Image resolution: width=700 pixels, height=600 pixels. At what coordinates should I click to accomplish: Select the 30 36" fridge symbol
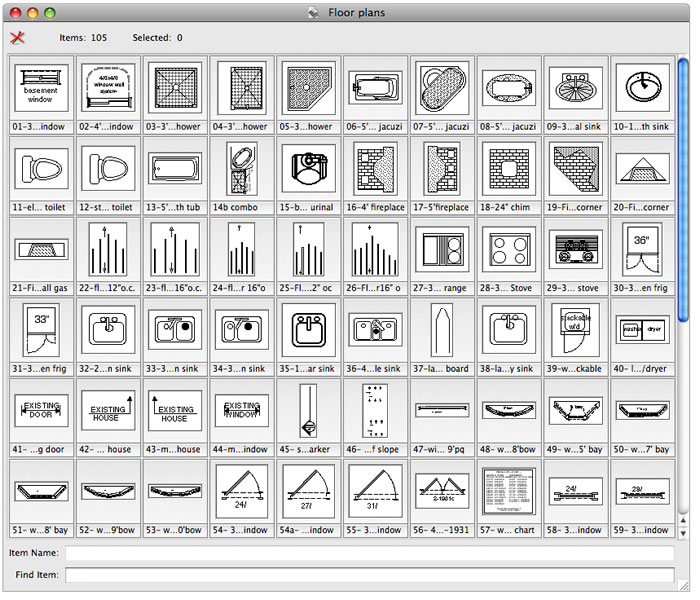(644, 252)
